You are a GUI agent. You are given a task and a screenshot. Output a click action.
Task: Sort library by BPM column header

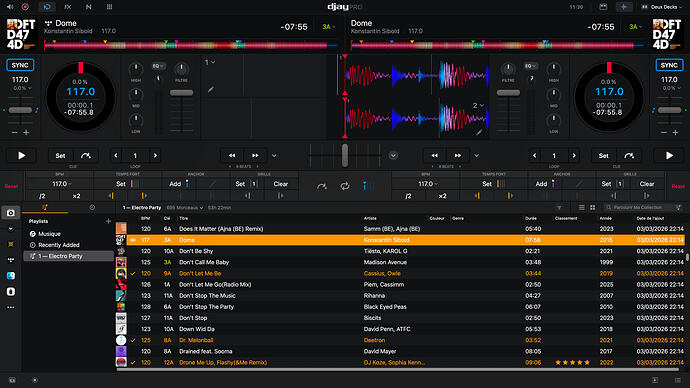tap(145, 218)
